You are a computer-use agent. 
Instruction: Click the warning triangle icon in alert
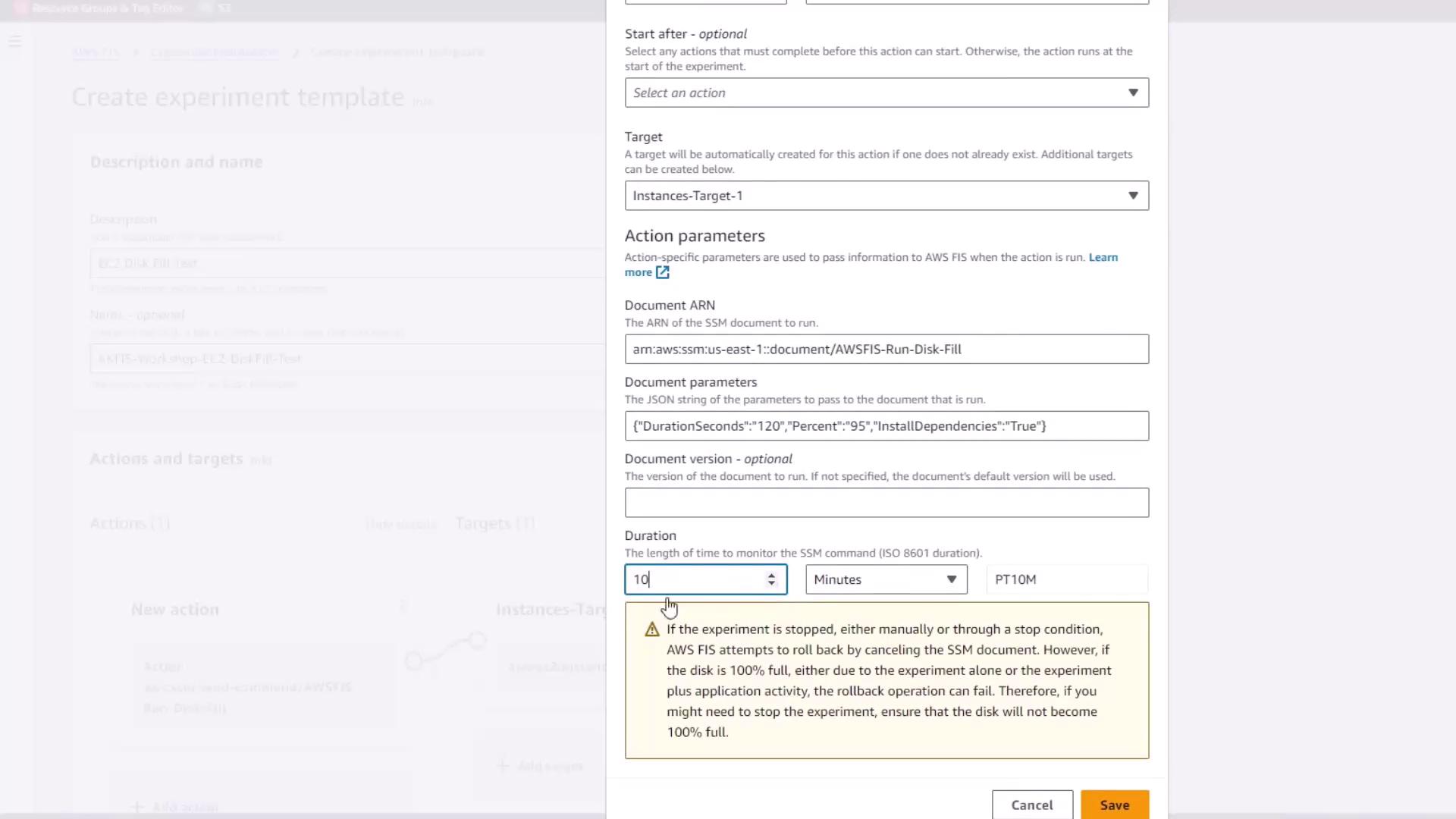coord(651,630)
